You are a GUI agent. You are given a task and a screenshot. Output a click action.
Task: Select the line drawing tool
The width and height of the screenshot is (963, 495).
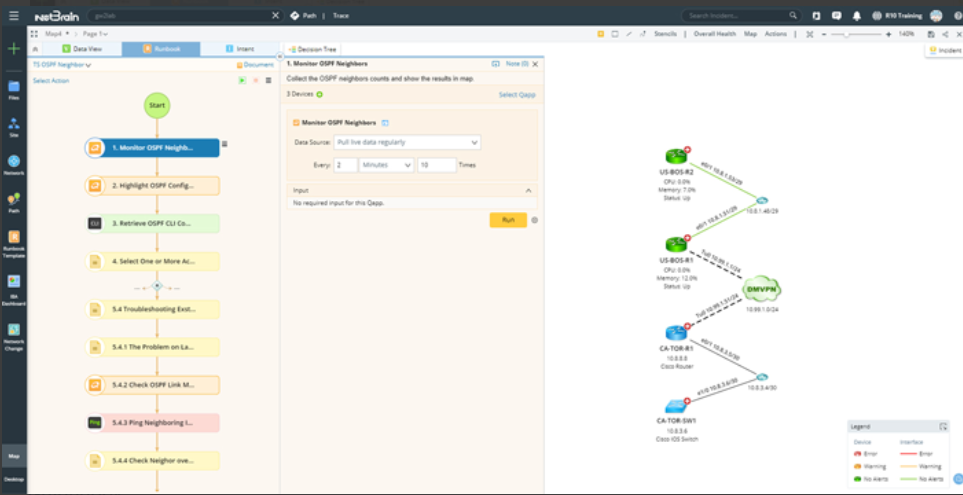coord(629,34)
